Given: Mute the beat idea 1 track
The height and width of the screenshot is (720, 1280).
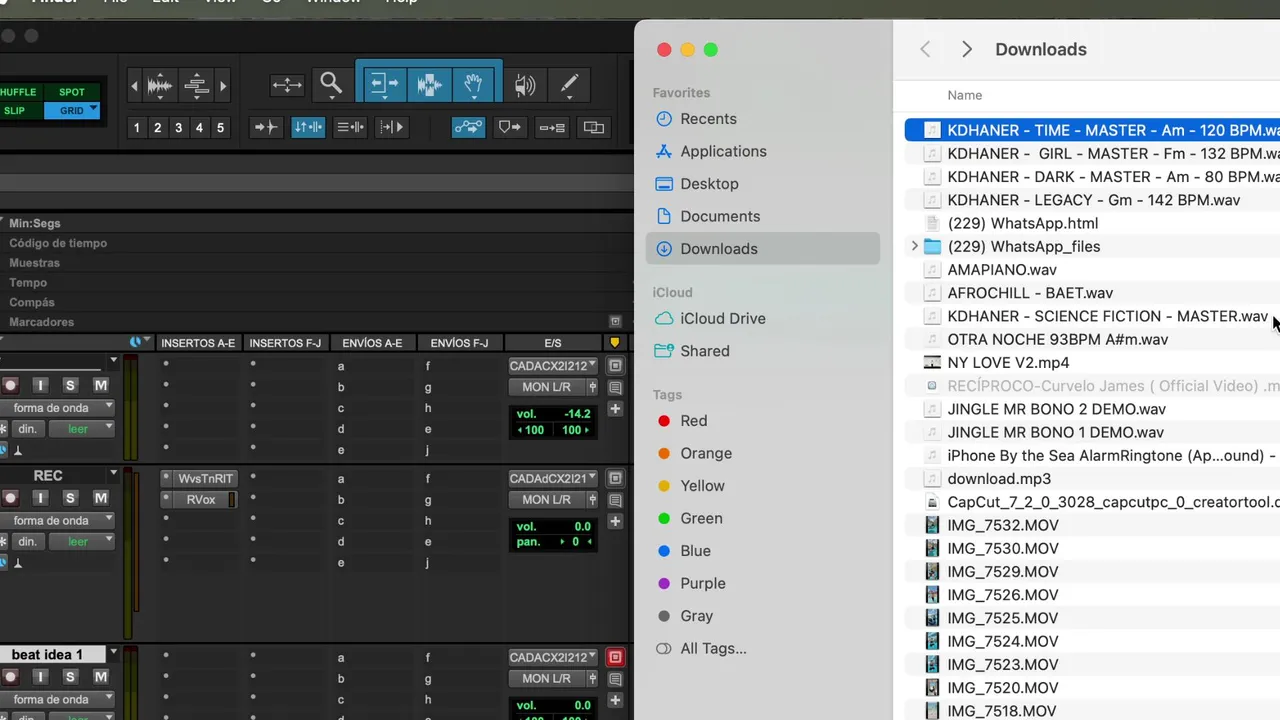Looking at the screenshot, I should [101, 677].
